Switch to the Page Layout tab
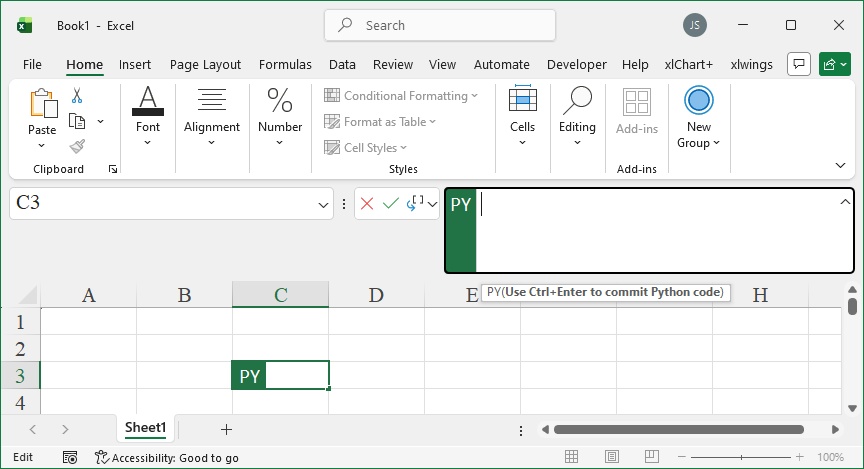The height and width of the screenshot is (469, 864). (205, 64)
